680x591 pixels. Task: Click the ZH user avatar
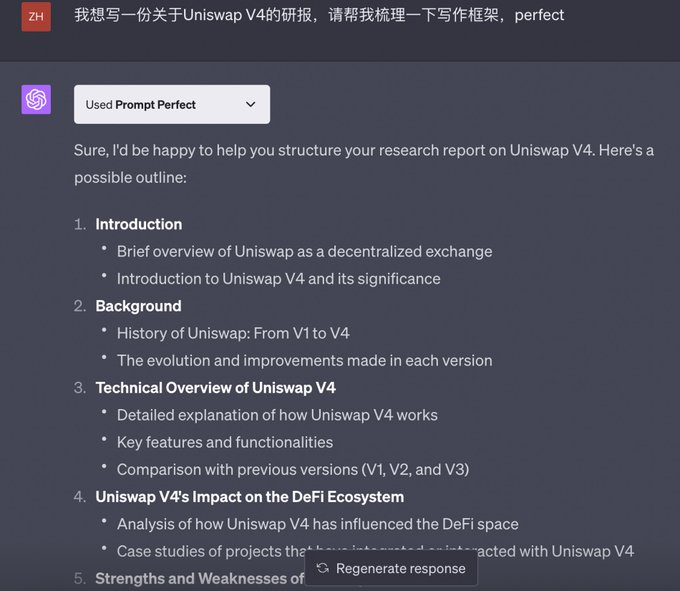click(36, 16)
